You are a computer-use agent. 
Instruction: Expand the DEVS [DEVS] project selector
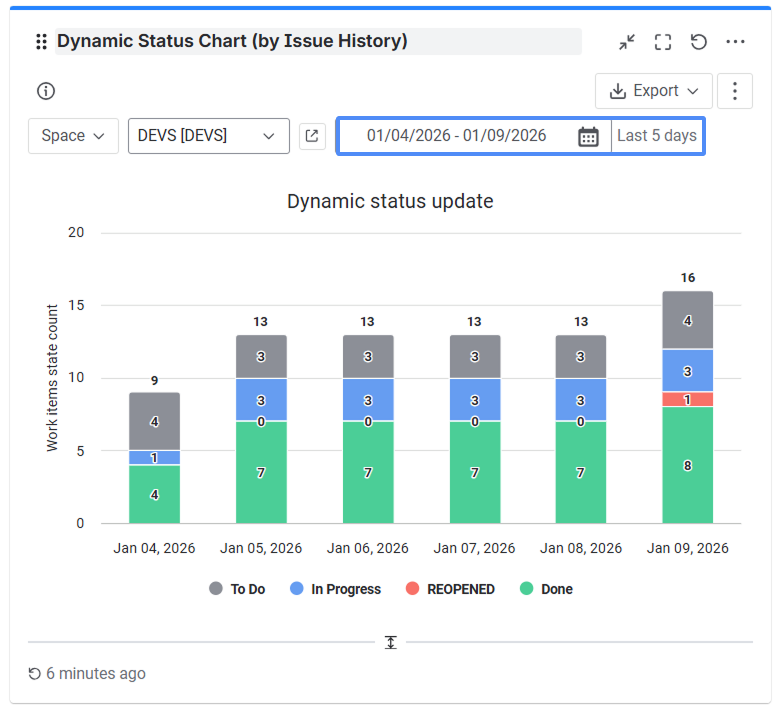point(208,136)
